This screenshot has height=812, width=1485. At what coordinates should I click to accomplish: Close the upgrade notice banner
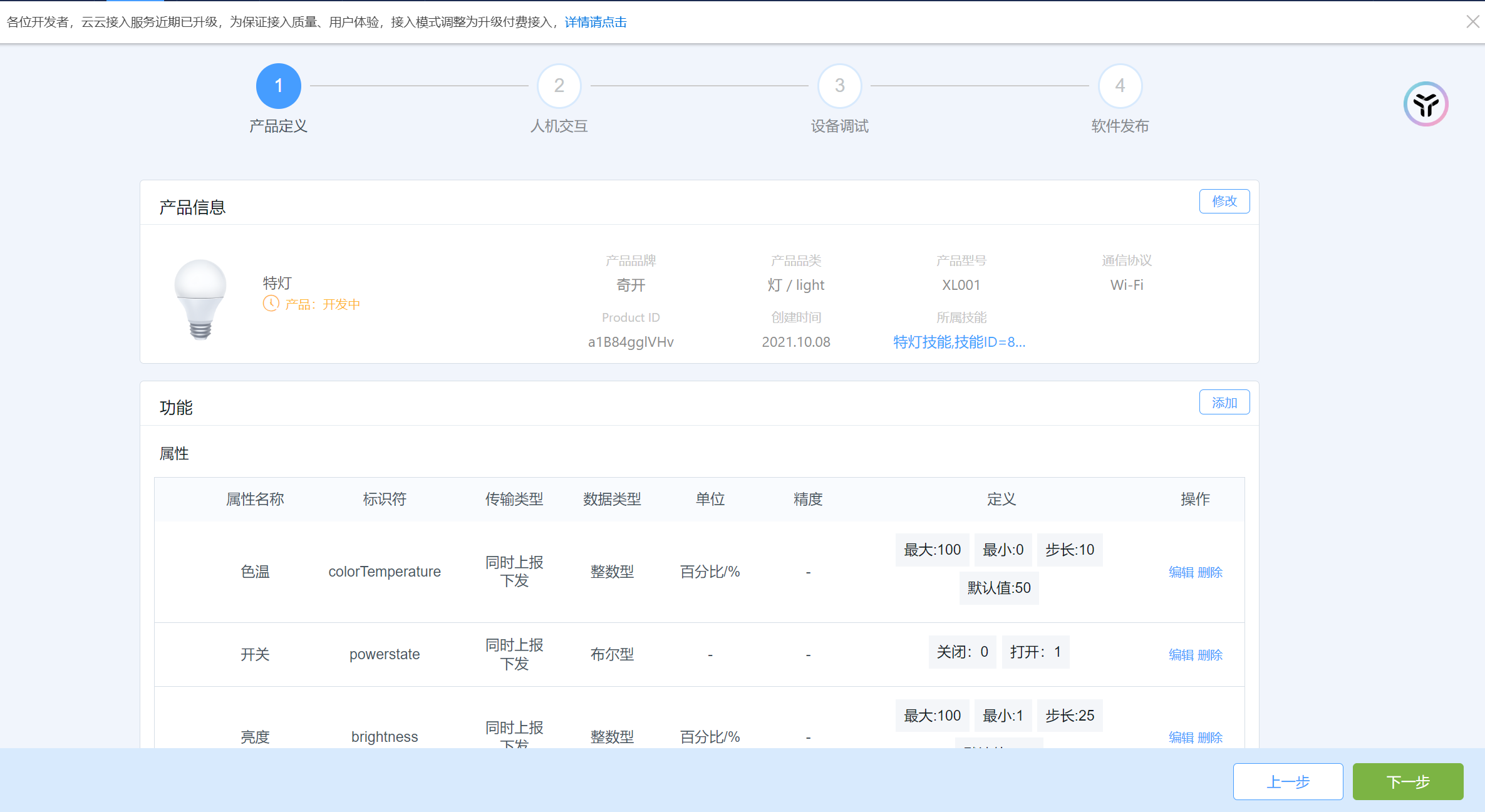tap(1472, 22)
